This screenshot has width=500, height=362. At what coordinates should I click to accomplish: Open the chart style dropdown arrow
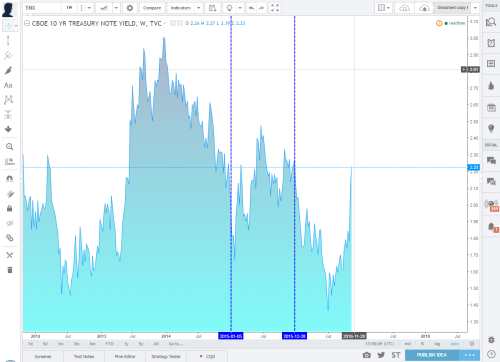116,8
